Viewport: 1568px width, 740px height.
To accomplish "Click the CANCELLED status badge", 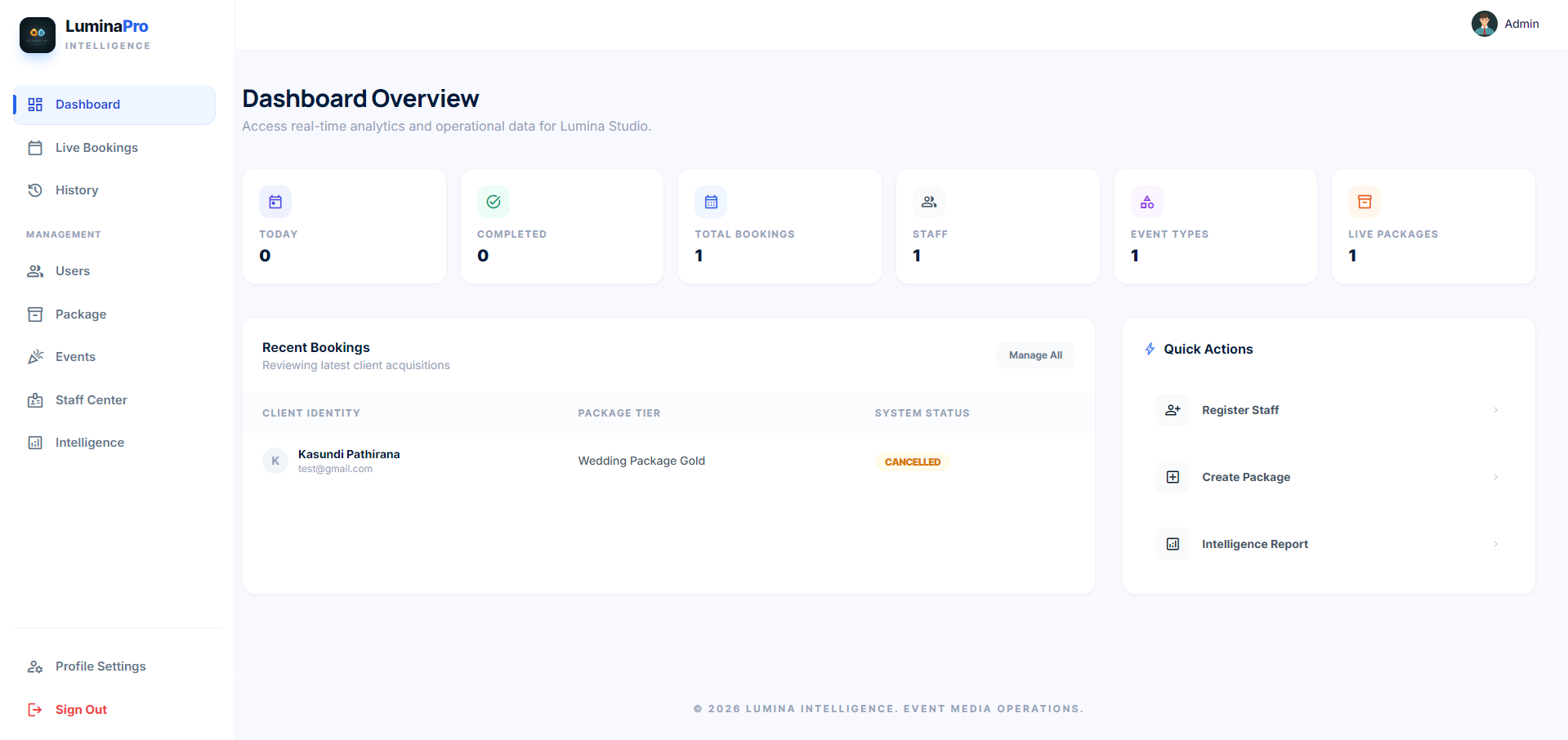I will coord(913,461).
